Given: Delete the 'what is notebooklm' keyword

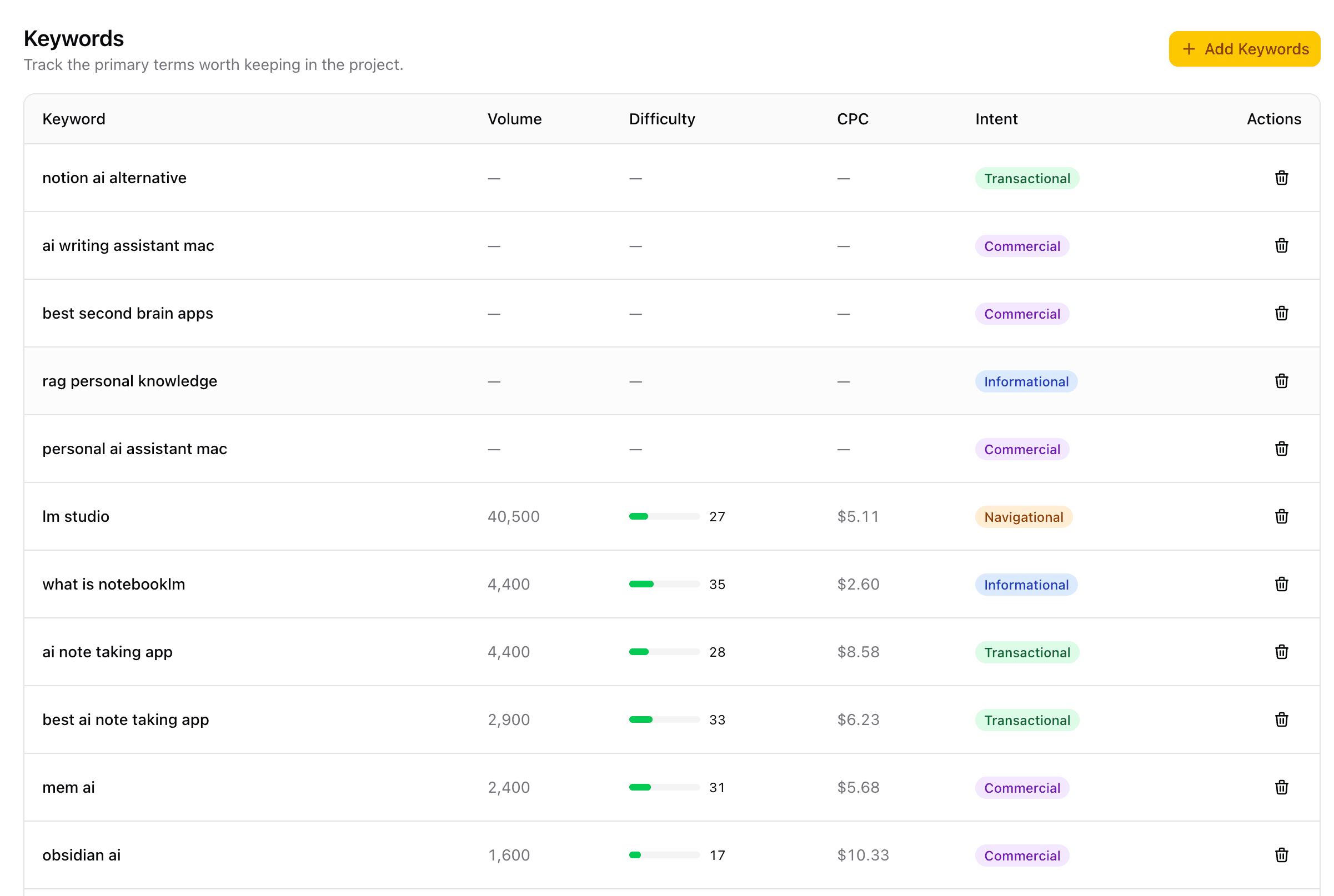Looking at the screenshot, I should click(1282, 584).
